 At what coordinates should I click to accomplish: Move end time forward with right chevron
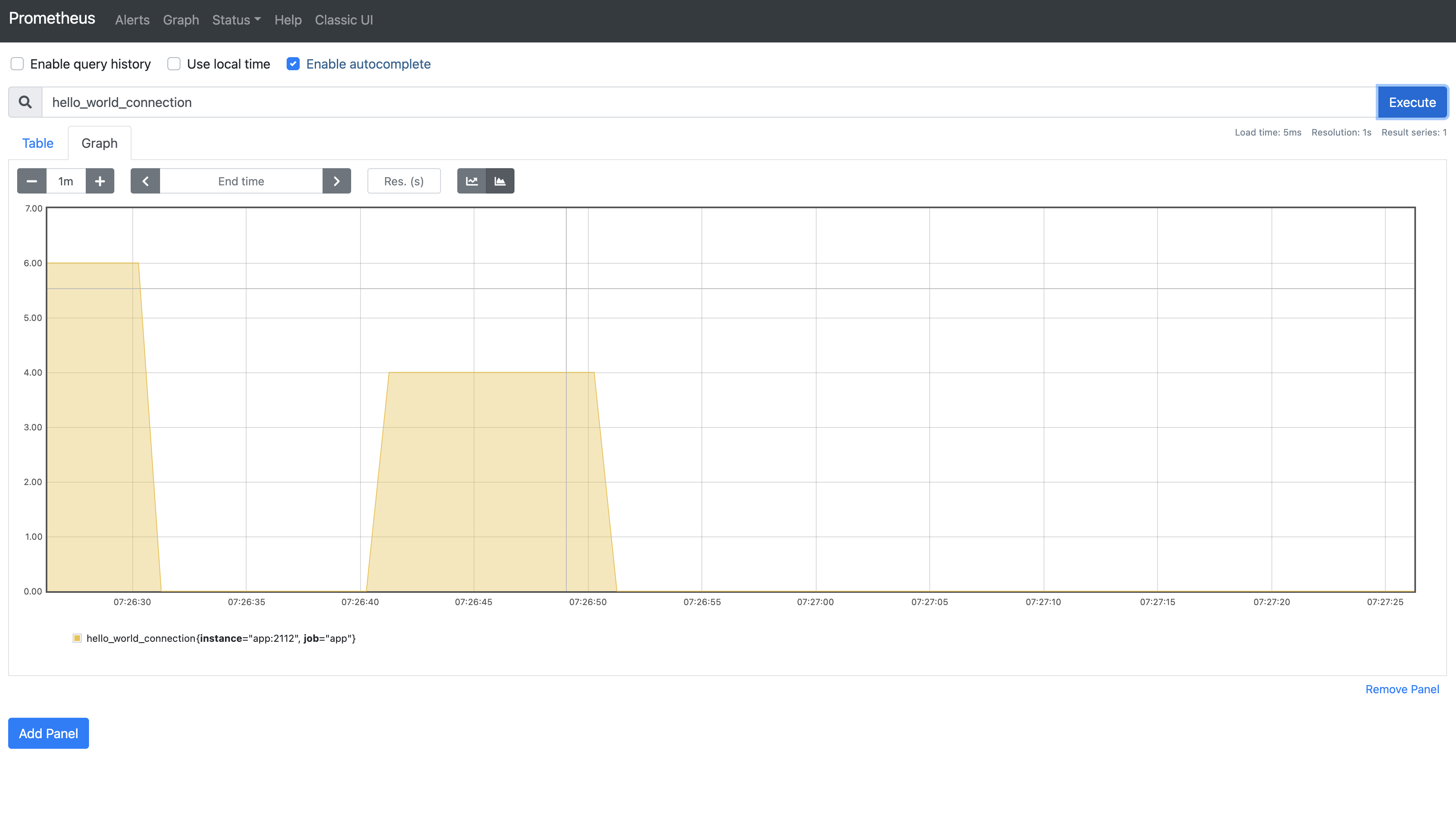pos(337,181)
